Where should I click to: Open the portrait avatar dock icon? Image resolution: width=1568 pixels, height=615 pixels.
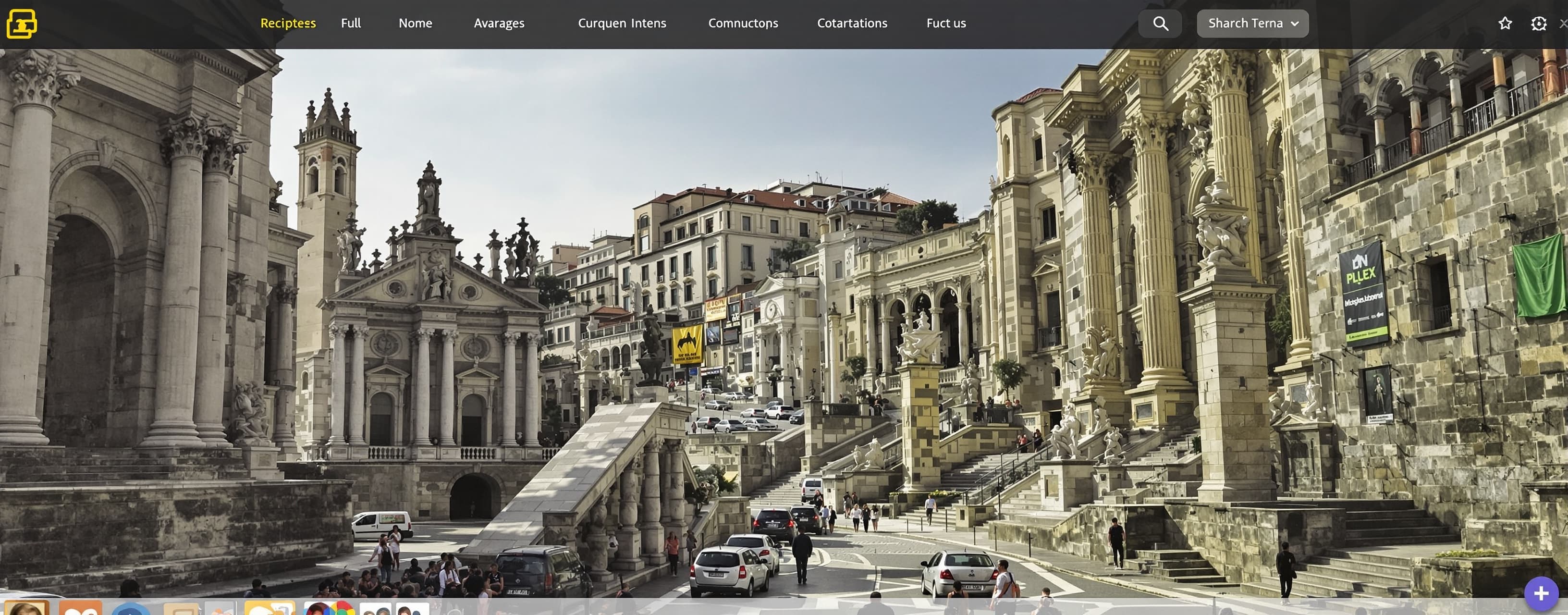tap(27, 608)
